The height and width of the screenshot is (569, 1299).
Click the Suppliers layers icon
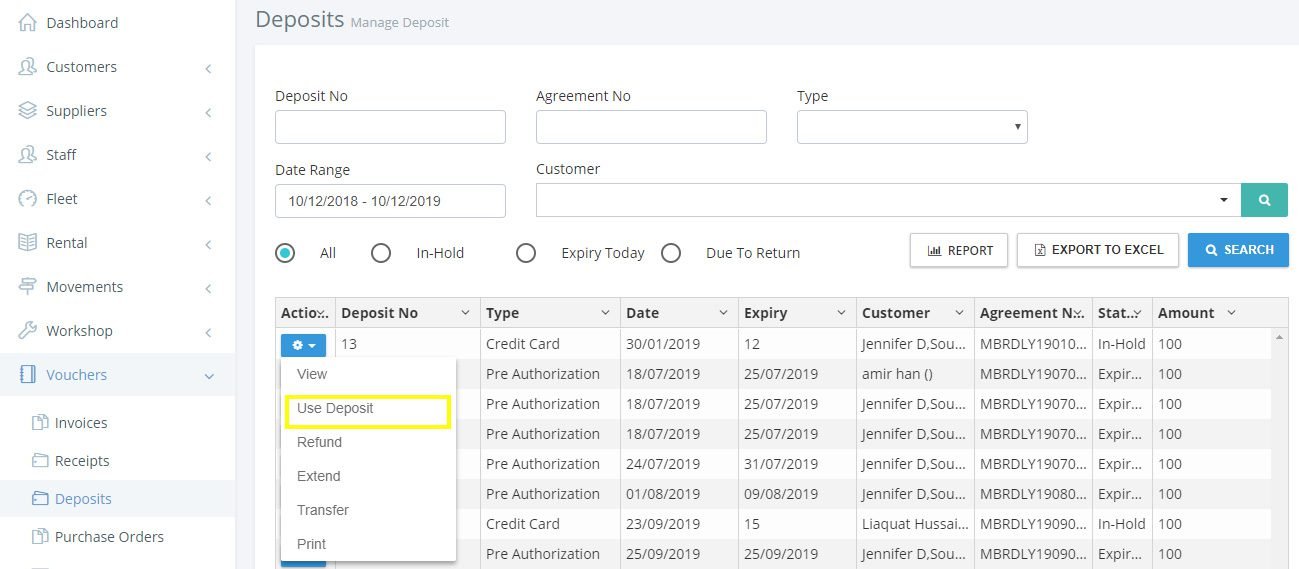(x=28, y=110)
